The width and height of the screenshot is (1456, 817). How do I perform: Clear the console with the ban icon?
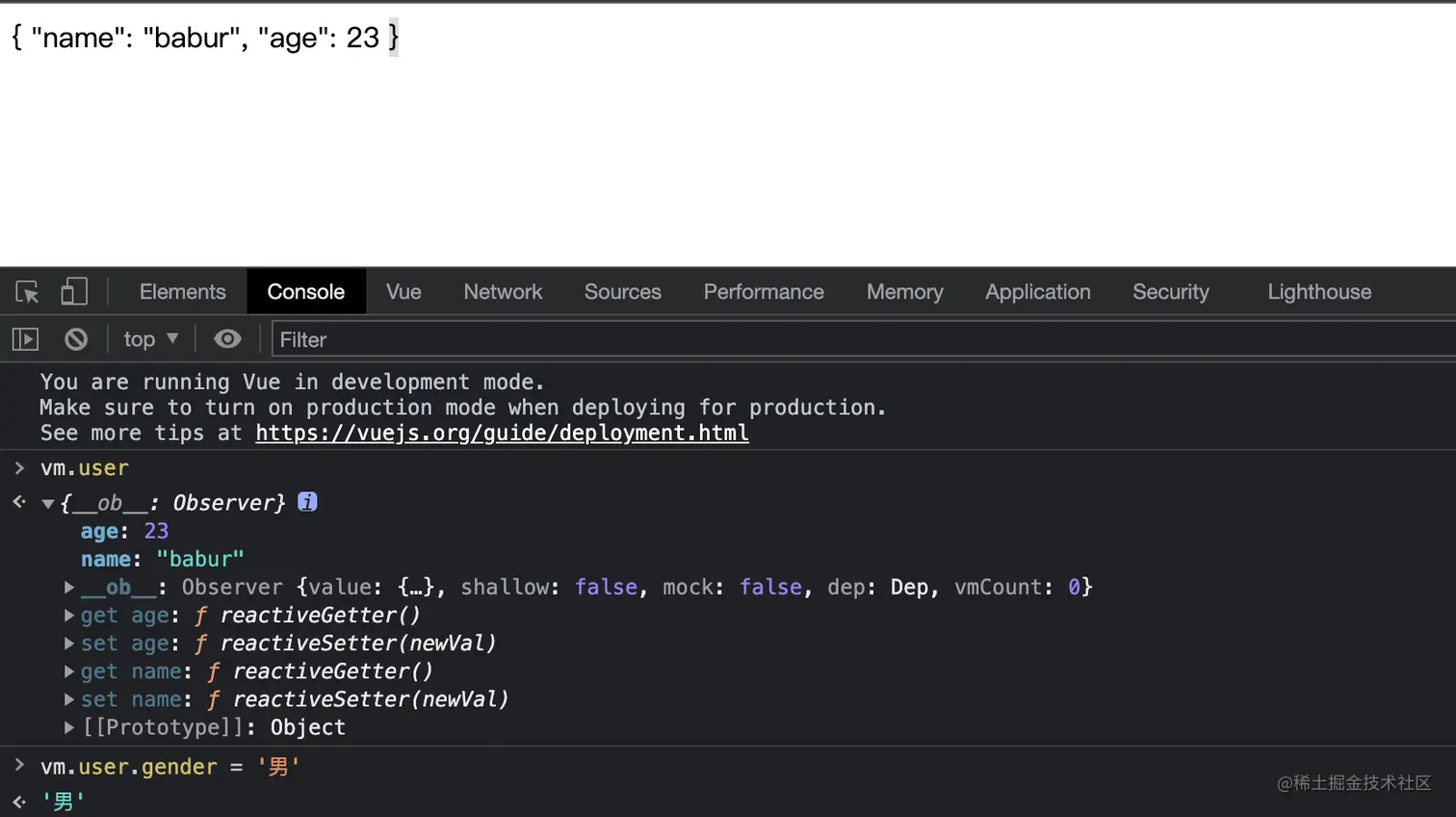[x=76, y=339]
